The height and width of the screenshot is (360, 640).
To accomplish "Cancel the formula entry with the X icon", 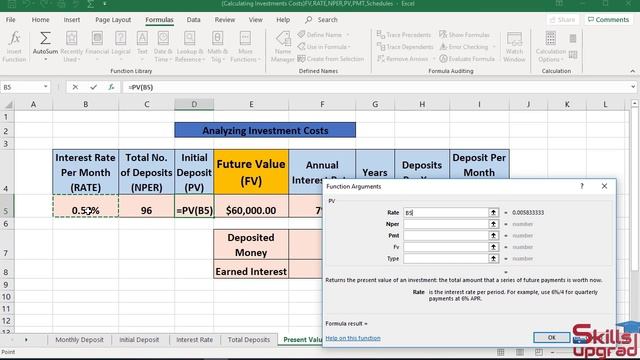I will [75, 87].
